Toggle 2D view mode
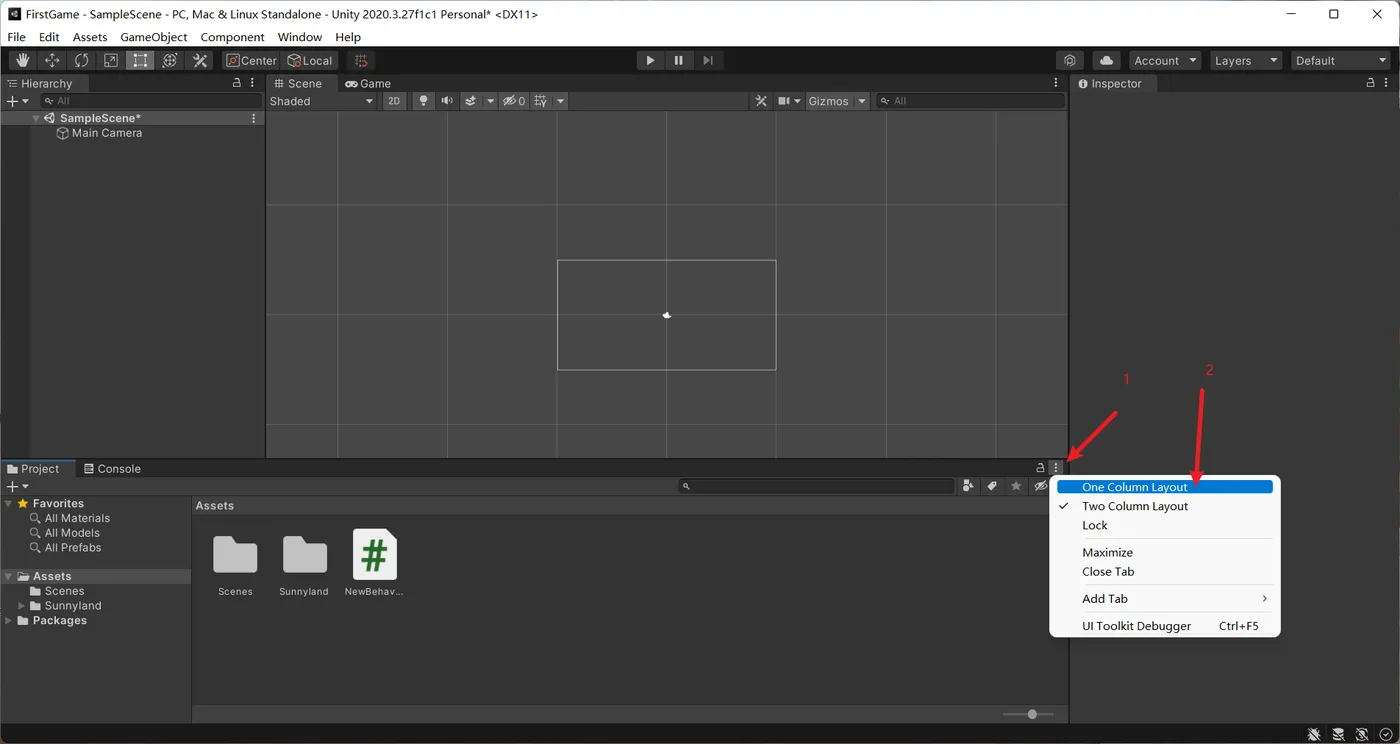Screen dimensions: 1400x744 coord(394,101)
